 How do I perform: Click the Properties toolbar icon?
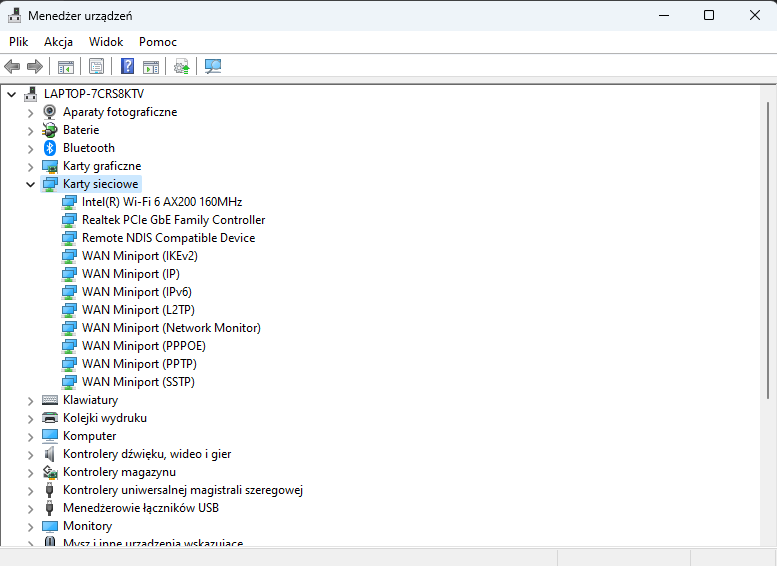(96, 66)
